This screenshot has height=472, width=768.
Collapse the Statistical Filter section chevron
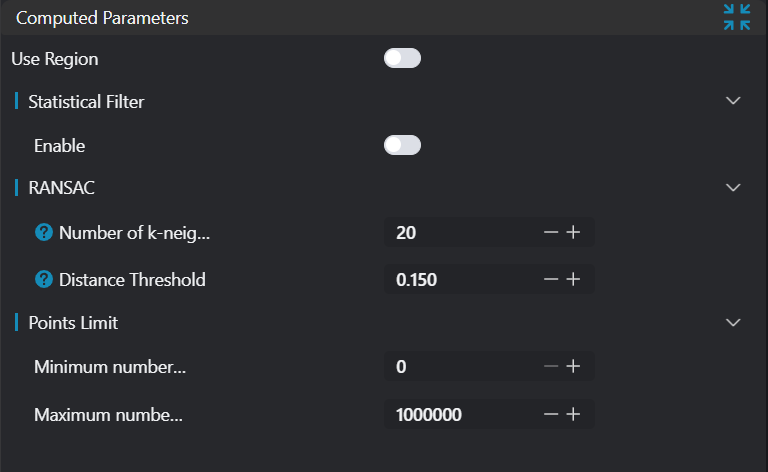(733, 101)
